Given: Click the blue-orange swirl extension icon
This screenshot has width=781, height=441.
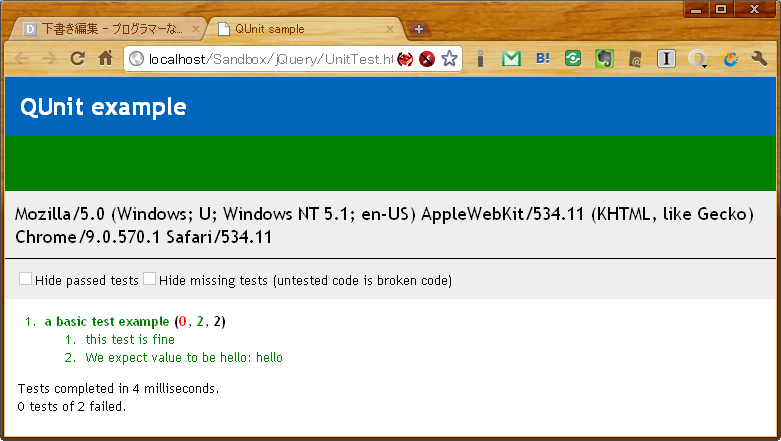Looking at the screenshot, I should (730, 59).
